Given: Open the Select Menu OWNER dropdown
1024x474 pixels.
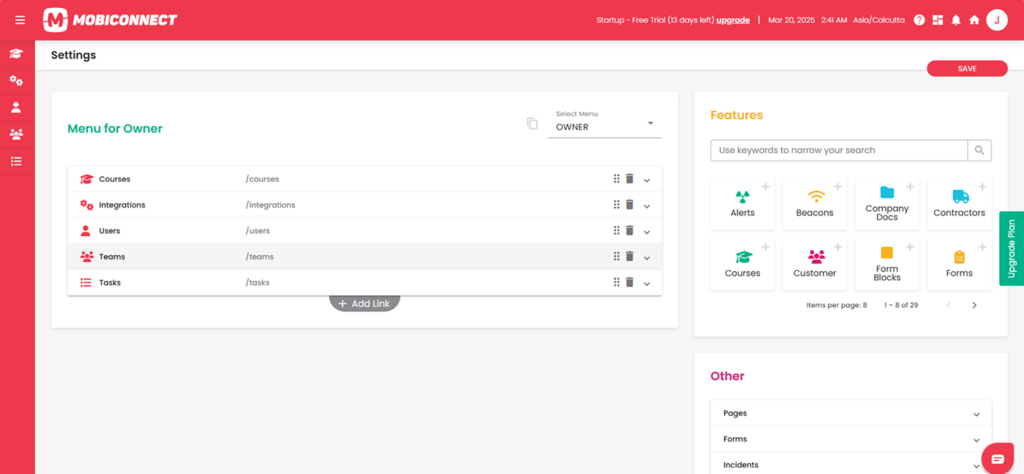Looking at the screenshot, I should click(x=604, y=123).
